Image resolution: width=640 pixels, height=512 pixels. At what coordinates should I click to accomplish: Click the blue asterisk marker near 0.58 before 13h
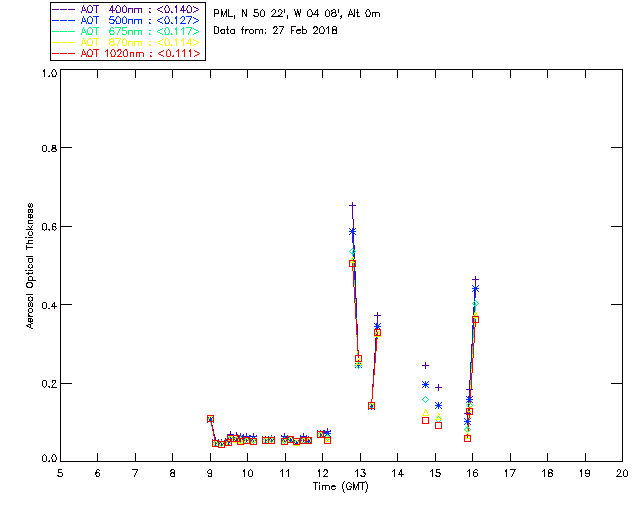353,232
